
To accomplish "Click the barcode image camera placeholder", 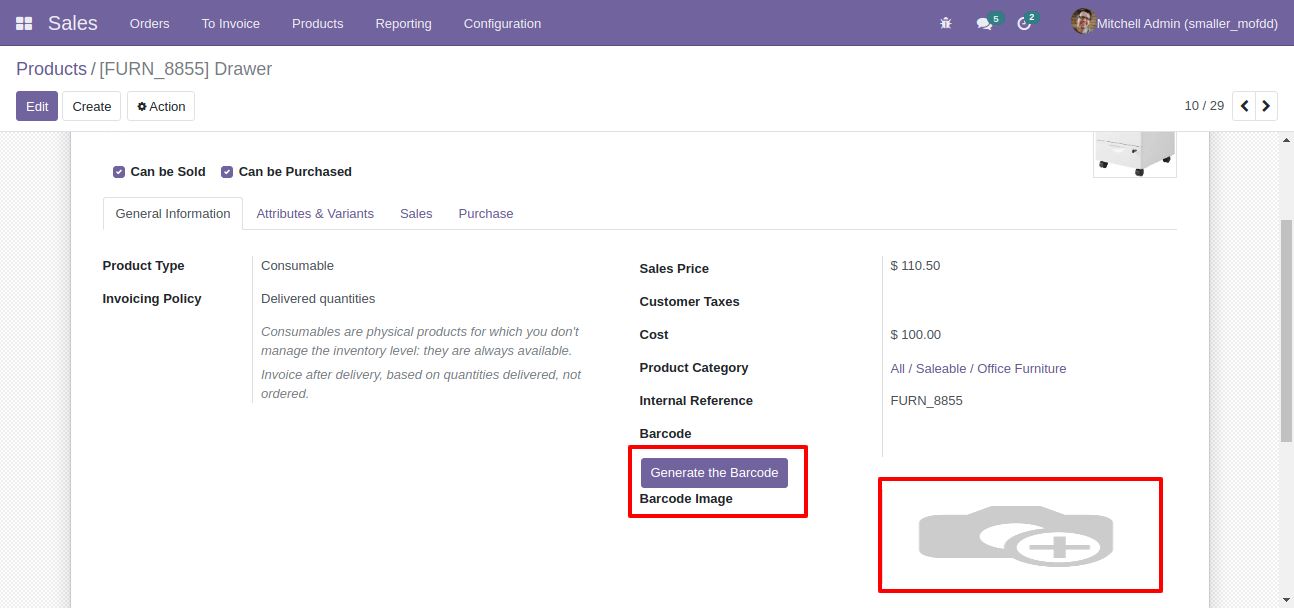I will [x=1015, y=535].
